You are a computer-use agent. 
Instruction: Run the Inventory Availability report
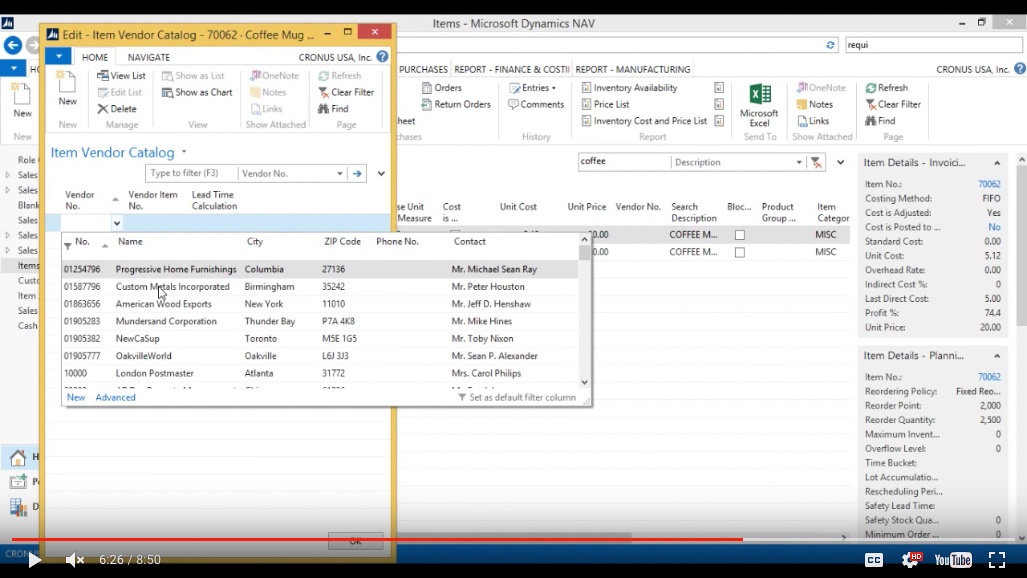tap(629, 88)
